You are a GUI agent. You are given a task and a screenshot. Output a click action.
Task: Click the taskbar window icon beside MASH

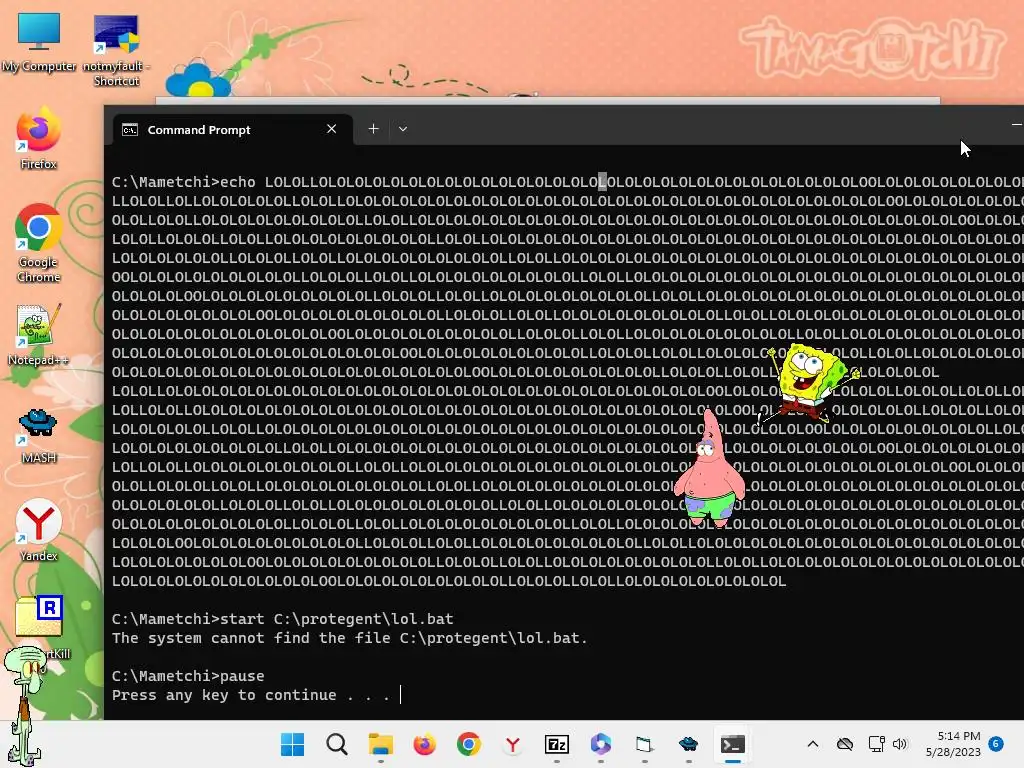[x=644, y=744]
